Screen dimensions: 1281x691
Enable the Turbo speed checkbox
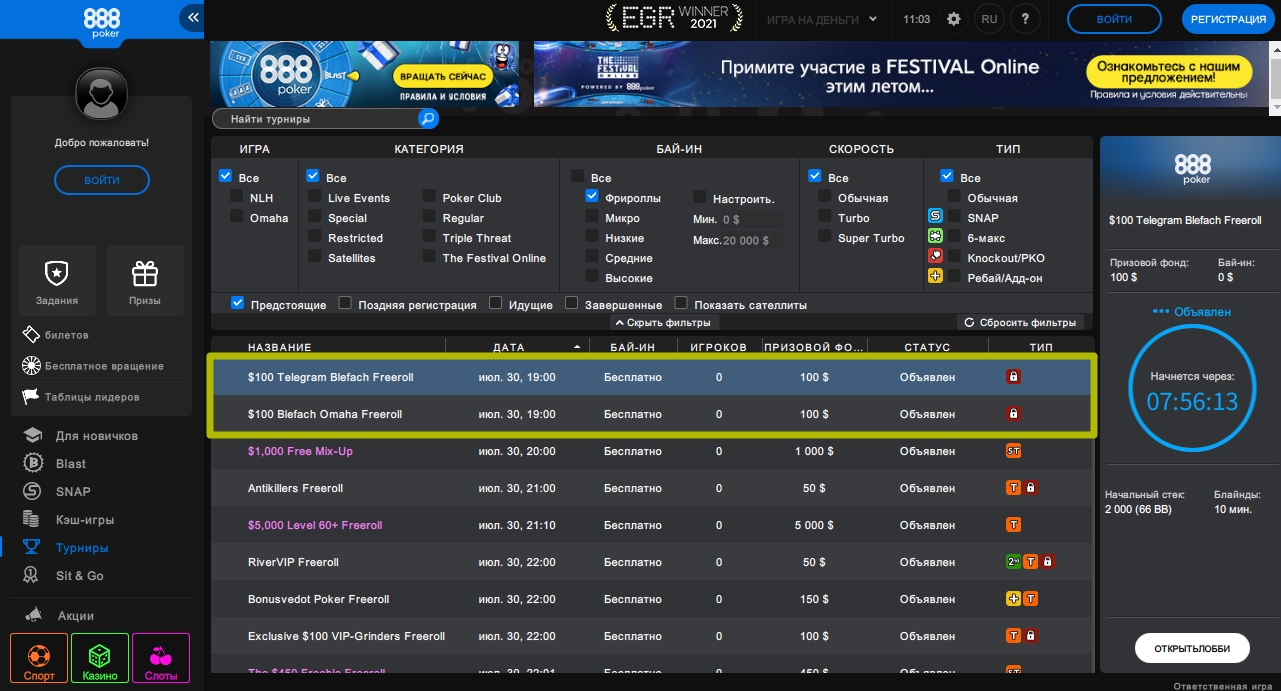point(825,217)
